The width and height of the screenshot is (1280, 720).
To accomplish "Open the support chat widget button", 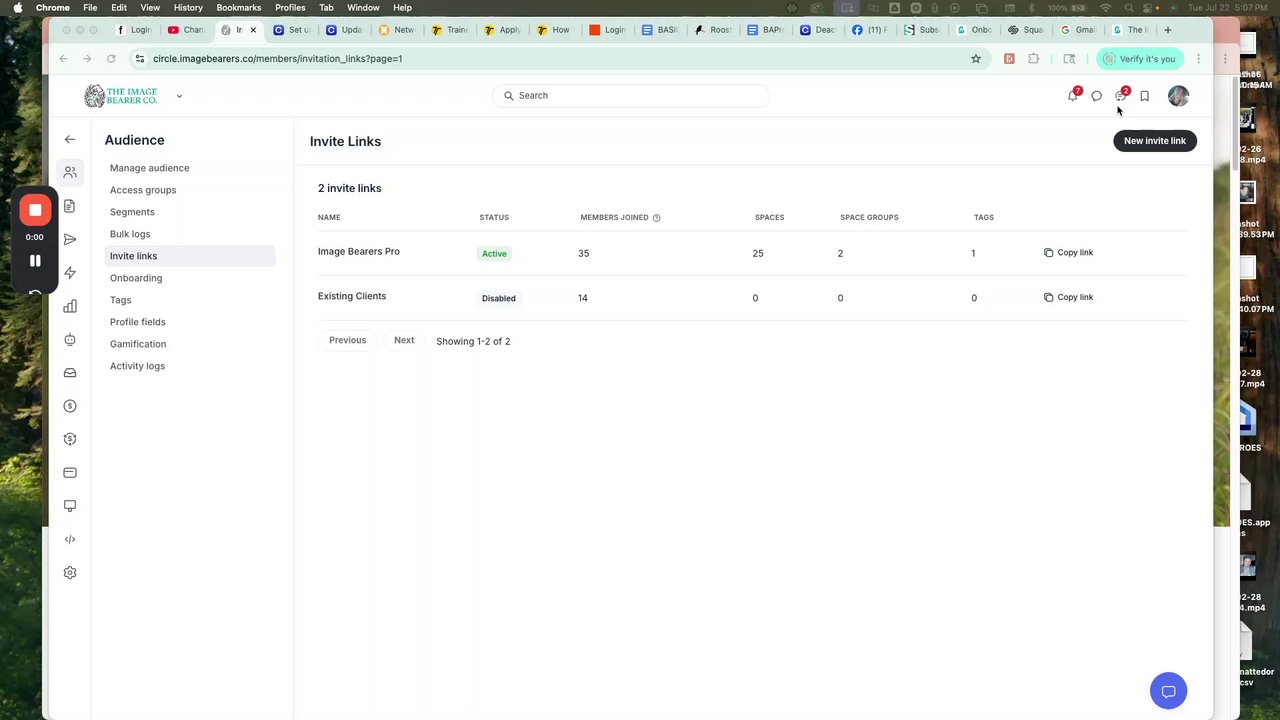I will pyautogui.click(x=1168, y=691).
